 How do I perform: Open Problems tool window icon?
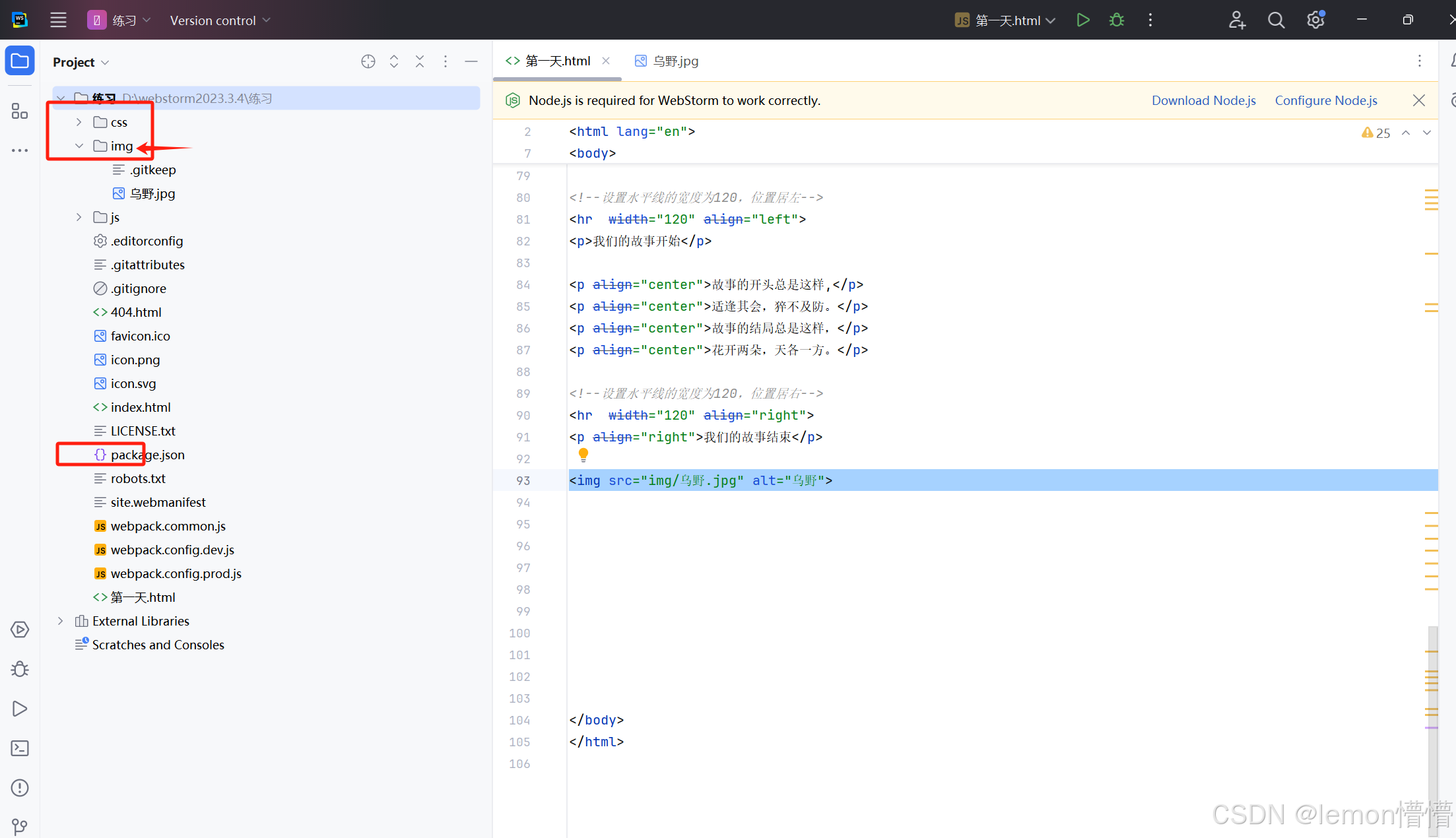[x=20, y=788]
